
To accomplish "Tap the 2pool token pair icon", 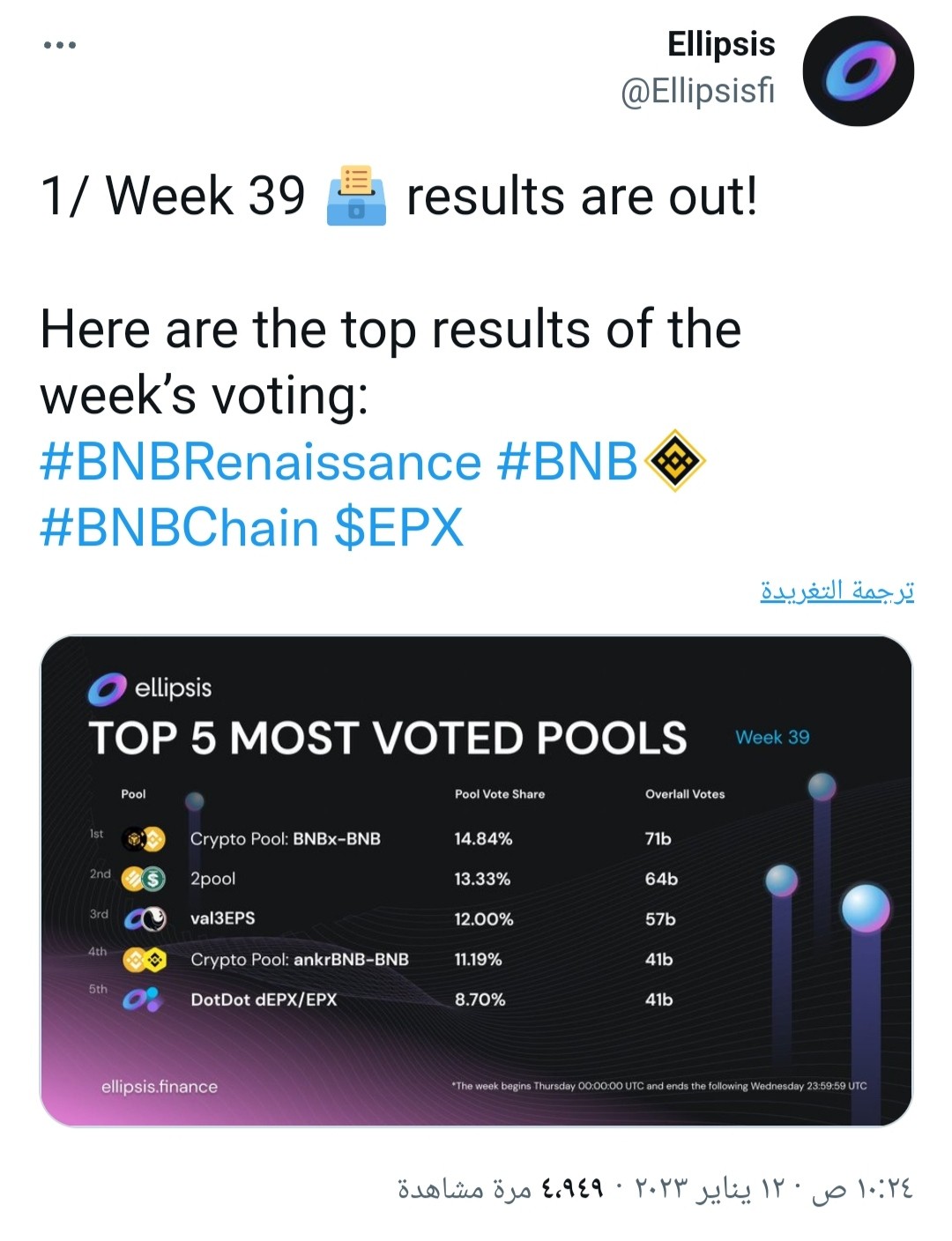I will 143,879.
